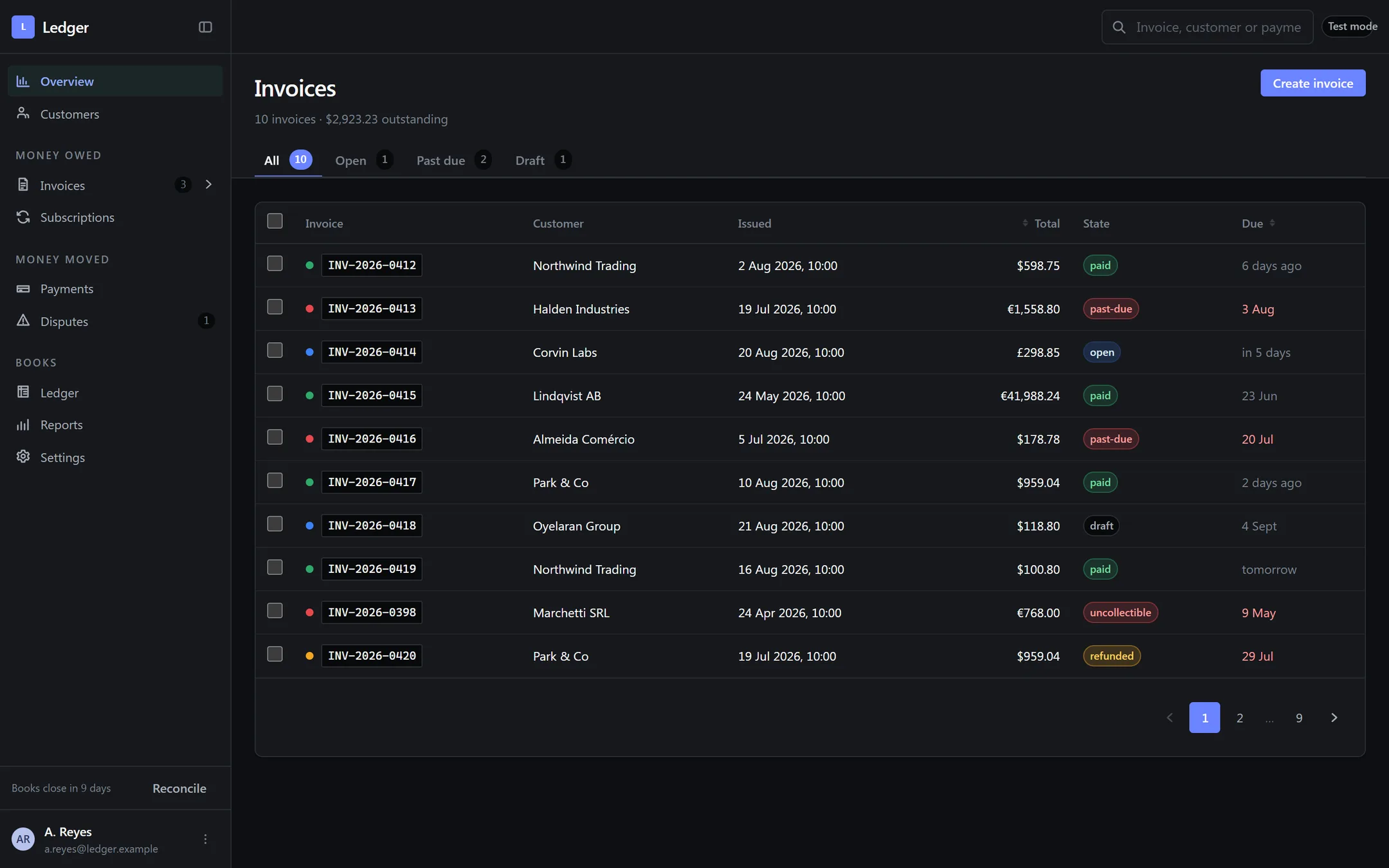Switch to the Draft tab

point(543,160)
